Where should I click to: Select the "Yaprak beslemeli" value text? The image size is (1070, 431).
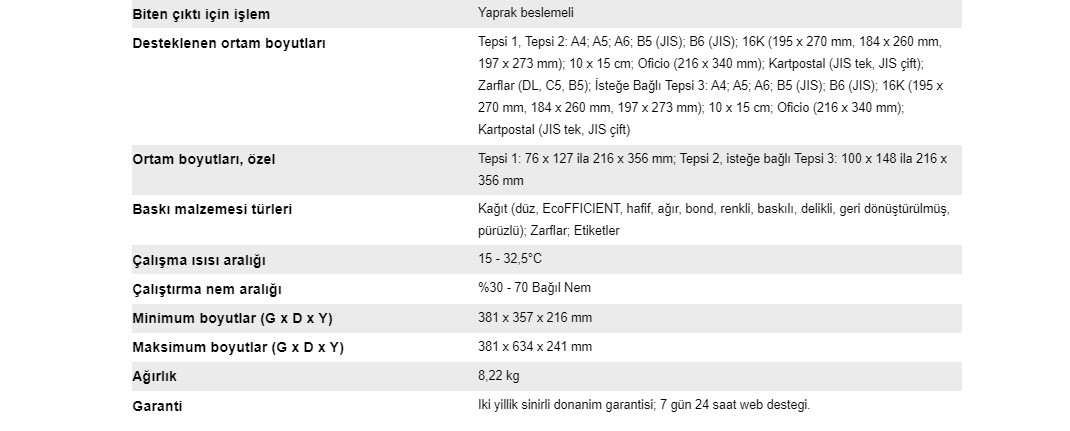[525, 15]
